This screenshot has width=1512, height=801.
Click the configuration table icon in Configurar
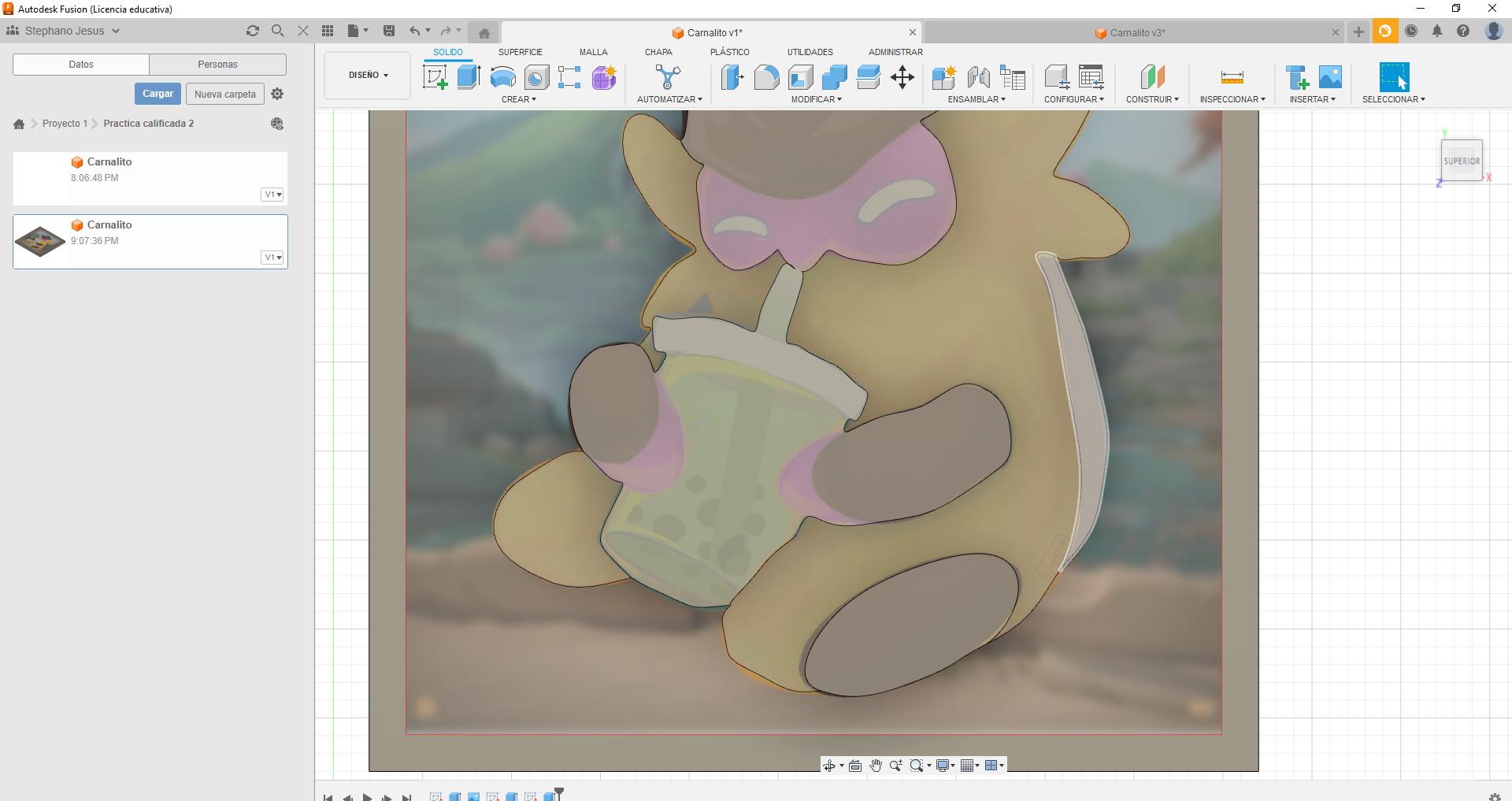tap(1091, 77)
